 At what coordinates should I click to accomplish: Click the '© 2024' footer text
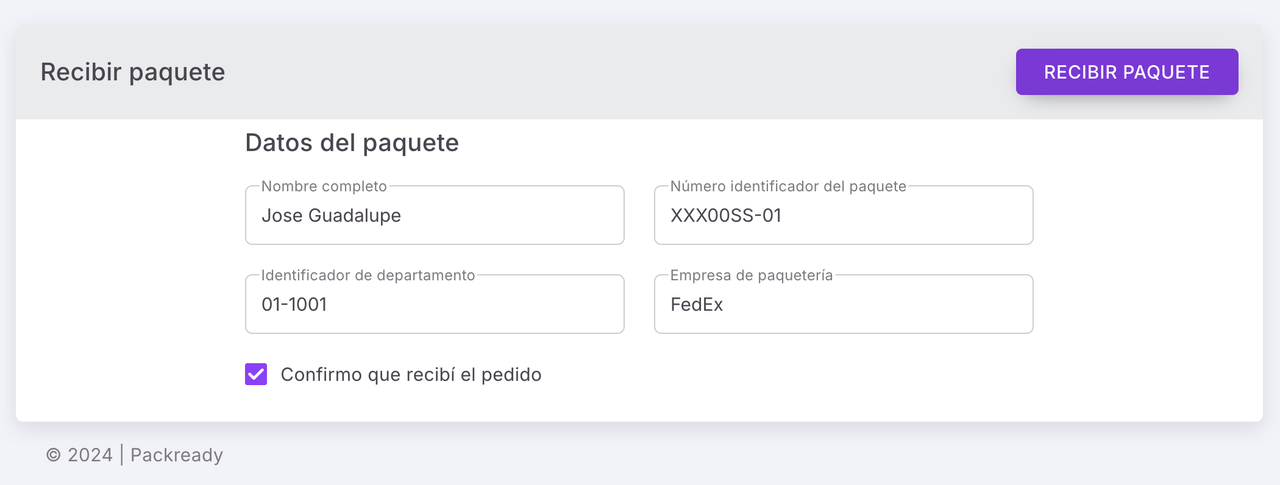[79, 455]
